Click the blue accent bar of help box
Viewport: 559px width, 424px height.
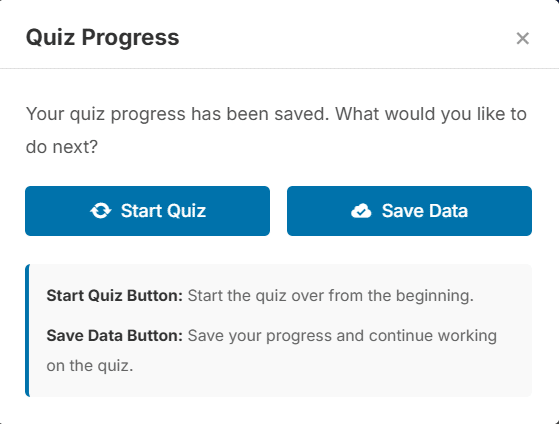click(x=27, y=331)
